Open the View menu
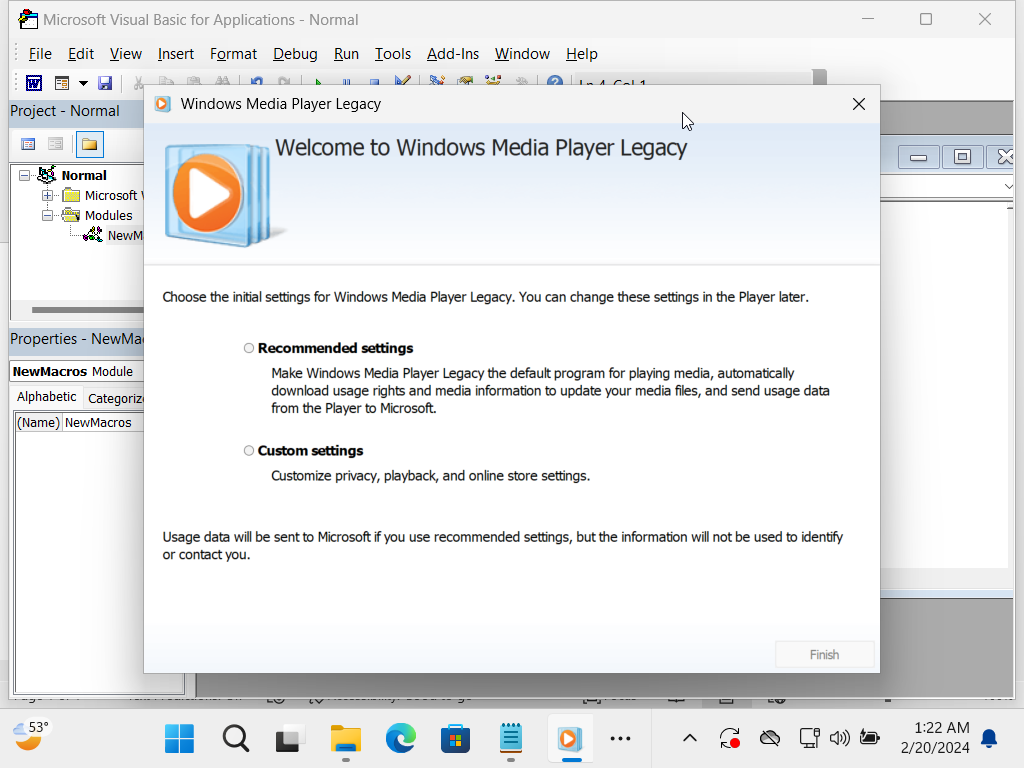The width and height of the screenshot is (1024, 768). pyautogui.click(x=125, y=54)
